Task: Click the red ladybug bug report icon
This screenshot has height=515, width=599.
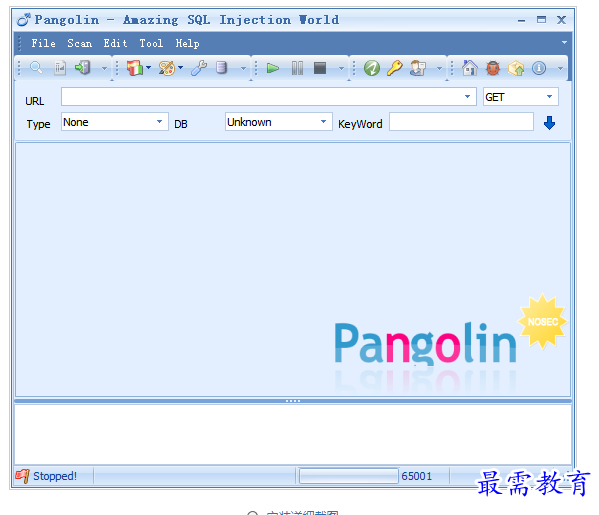Action: tap(493, 68)
